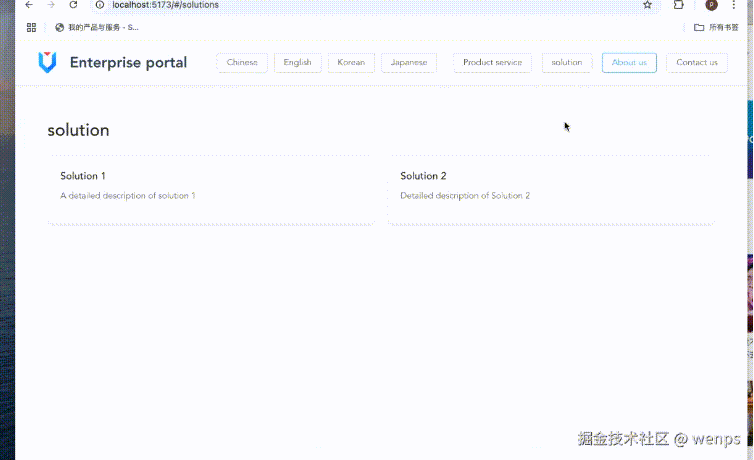Click 'Detailed description of Solution 2' text
Image resolution: width=754 pixels, height=460 pixels.
(465, 196)
